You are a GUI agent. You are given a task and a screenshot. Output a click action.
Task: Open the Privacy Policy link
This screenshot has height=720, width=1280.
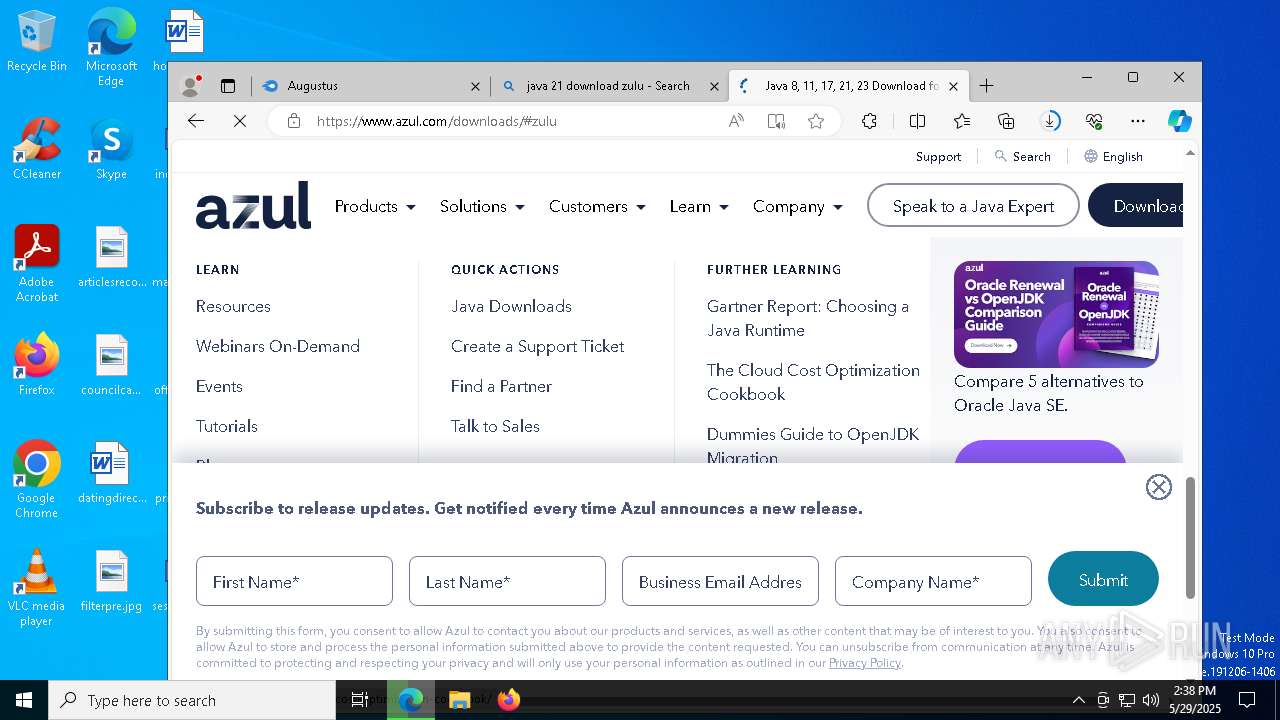pyautogui.click(x=864, y=663)
